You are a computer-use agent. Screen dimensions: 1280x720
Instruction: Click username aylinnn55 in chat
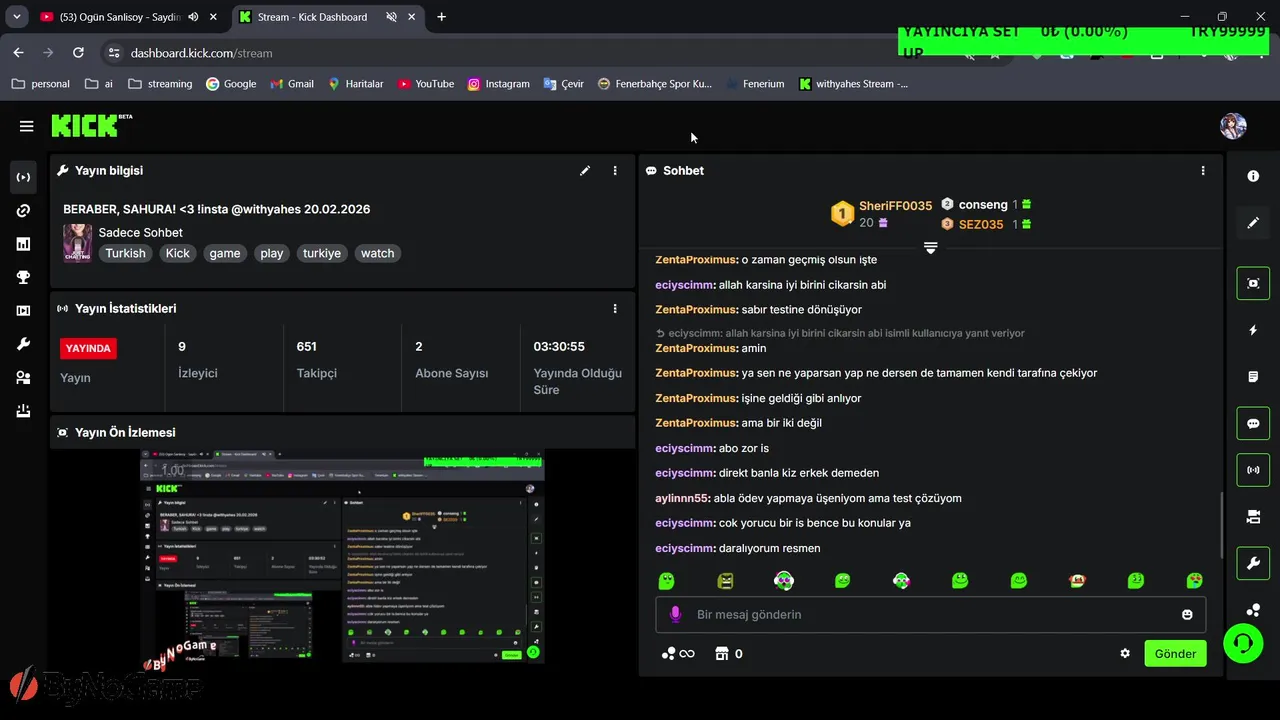(682, 498)
